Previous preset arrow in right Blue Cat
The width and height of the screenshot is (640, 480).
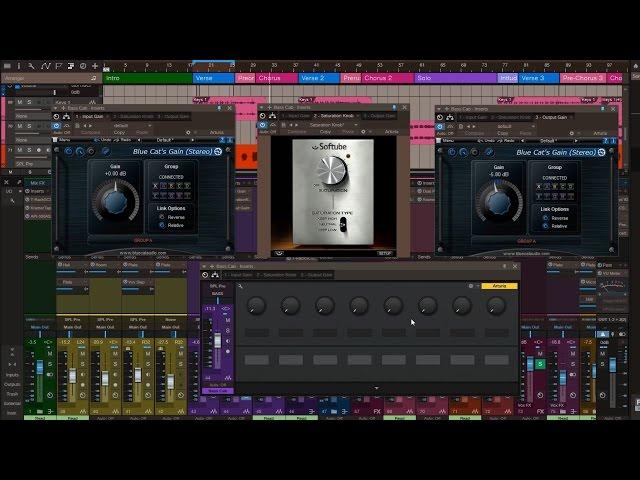pos(523,141)
